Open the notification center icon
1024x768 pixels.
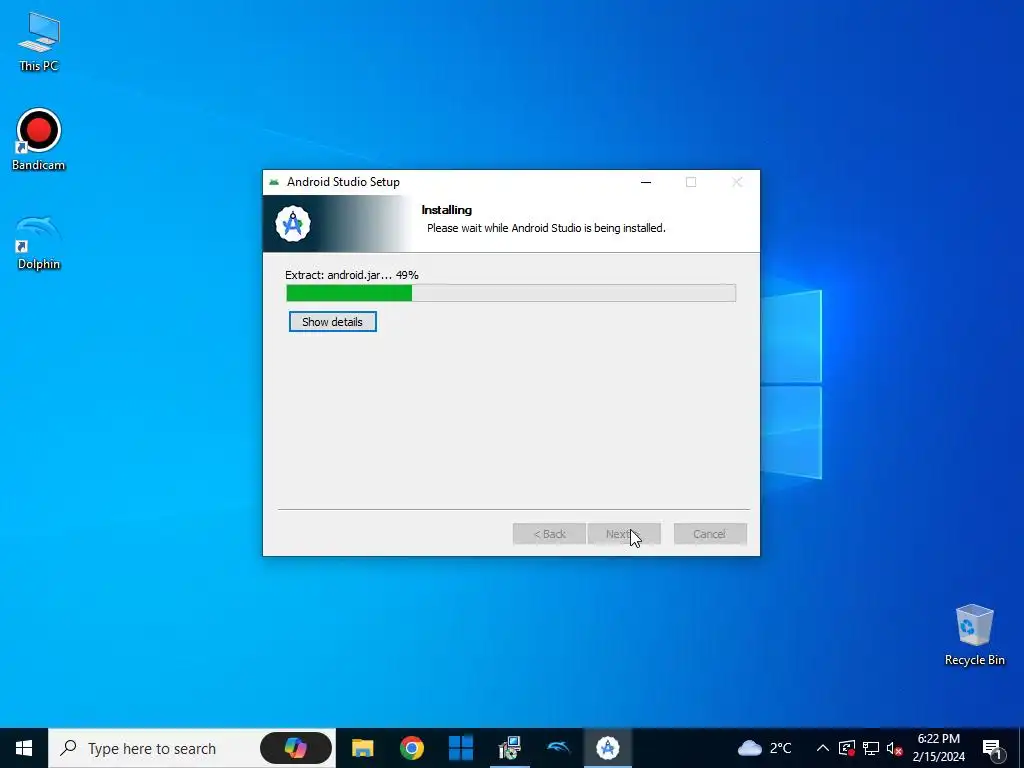point(992,748)
